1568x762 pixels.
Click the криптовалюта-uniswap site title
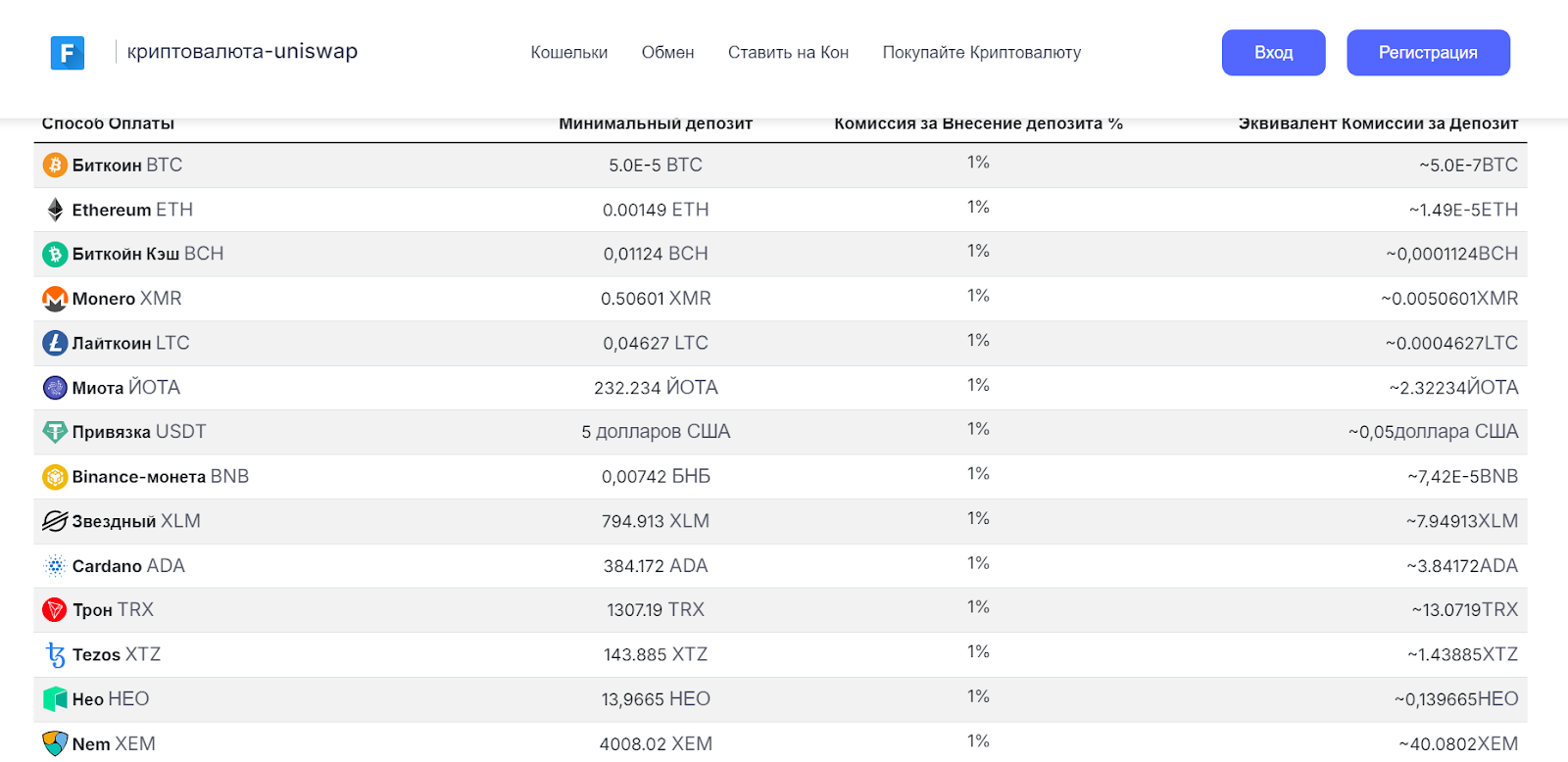[x=242, y=52]
